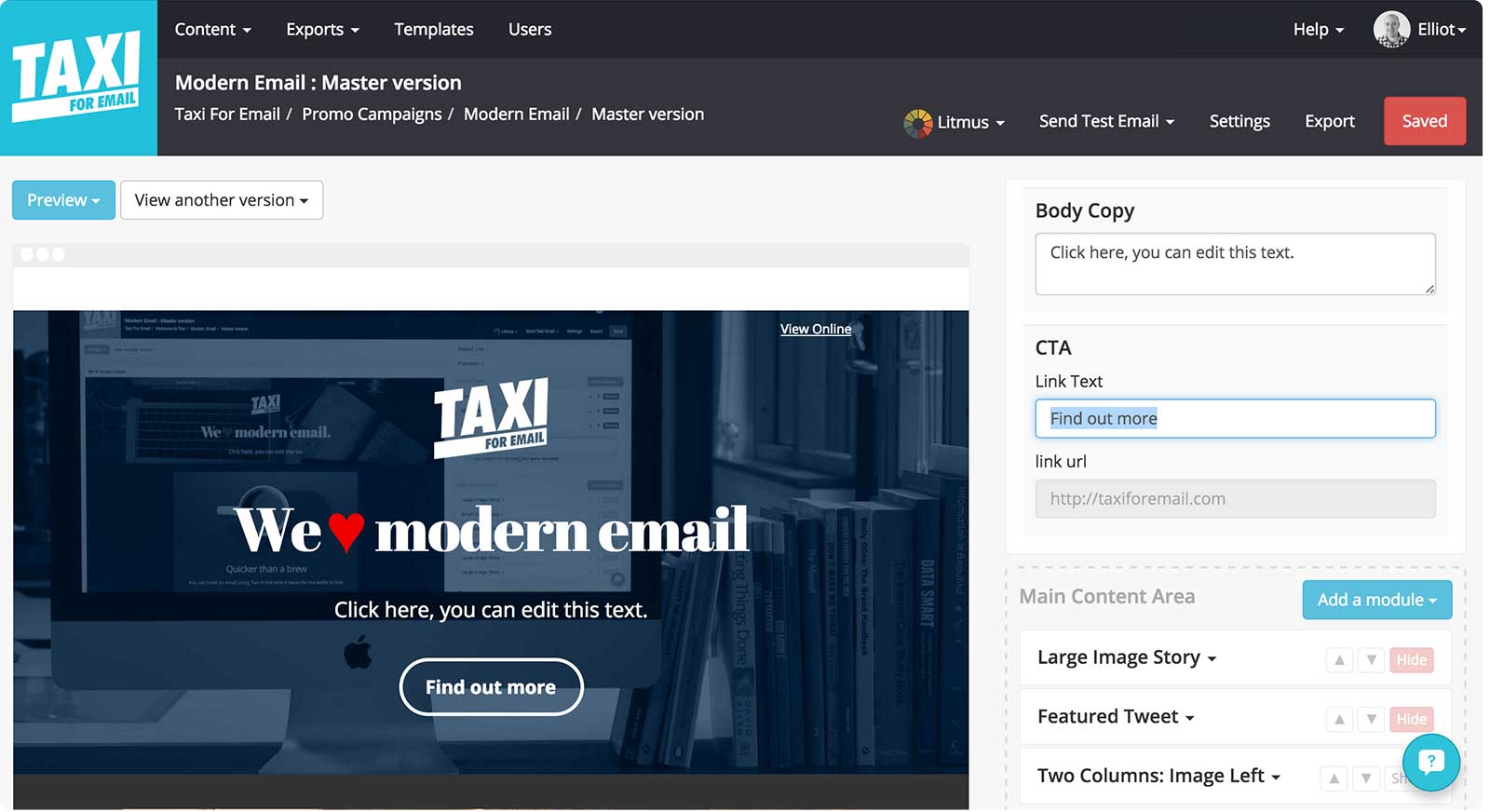The width and height of the screenshot is (1490, 812).
Task: Click the CTA section heading
Action: point(1053,348)
